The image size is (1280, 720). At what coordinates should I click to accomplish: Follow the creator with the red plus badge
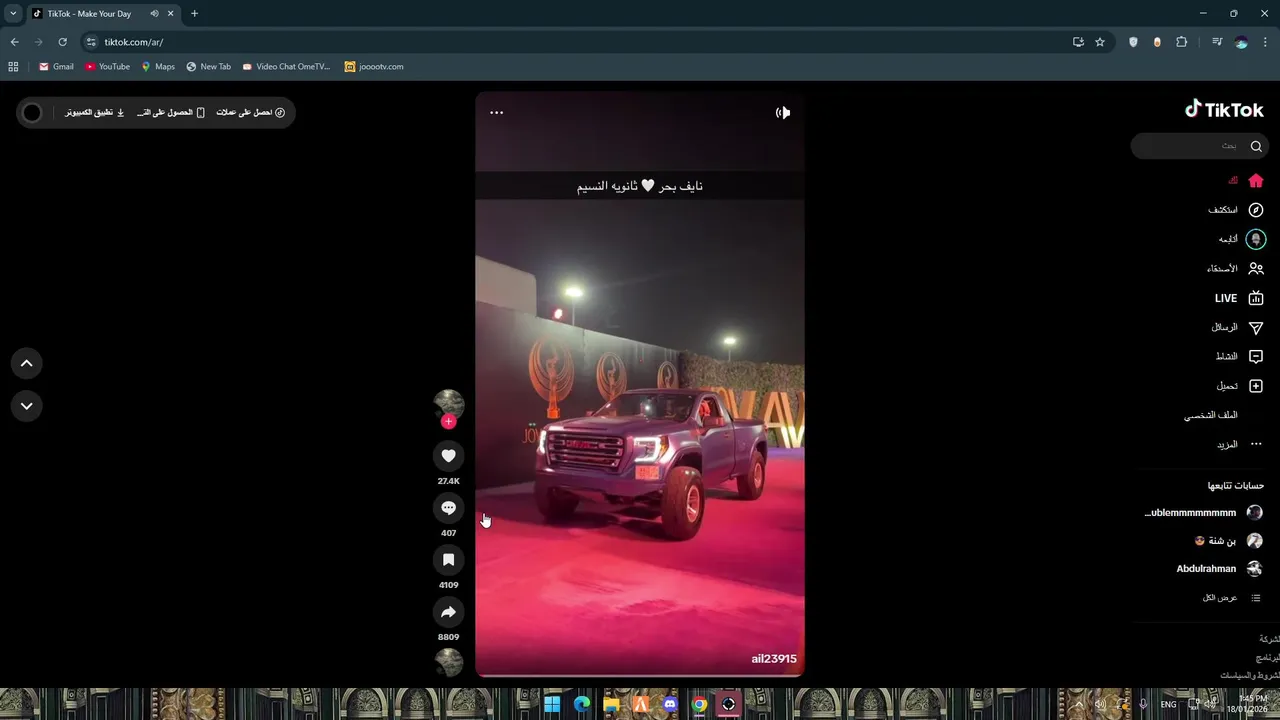448,422
